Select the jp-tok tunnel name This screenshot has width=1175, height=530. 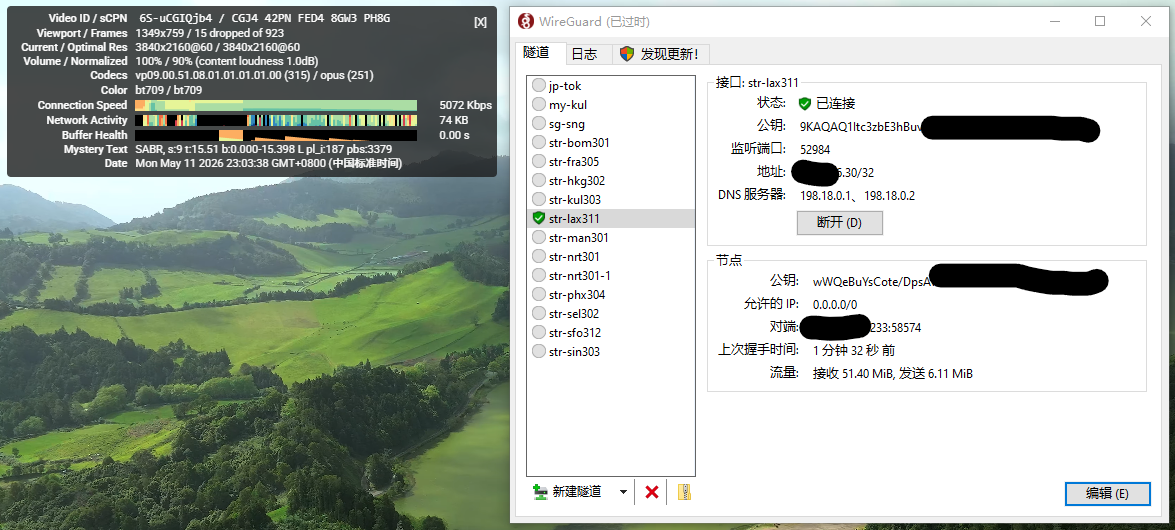tap(565, 86)
